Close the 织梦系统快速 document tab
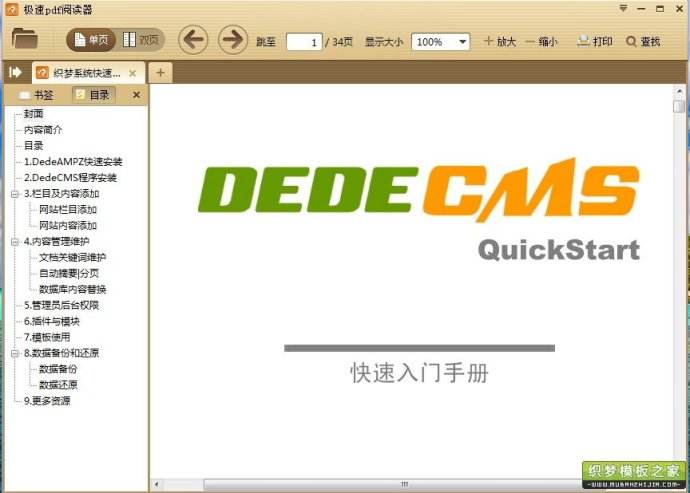Screen dimensions: 690x493 pyautogui.click(x=132, y=74)
